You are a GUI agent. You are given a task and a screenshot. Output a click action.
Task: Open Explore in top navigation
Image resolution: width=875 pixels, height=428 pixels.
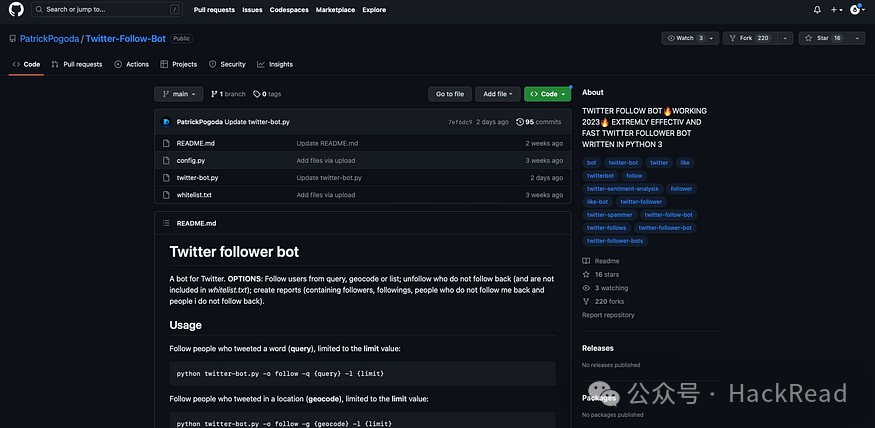click(x=374, y=10)
